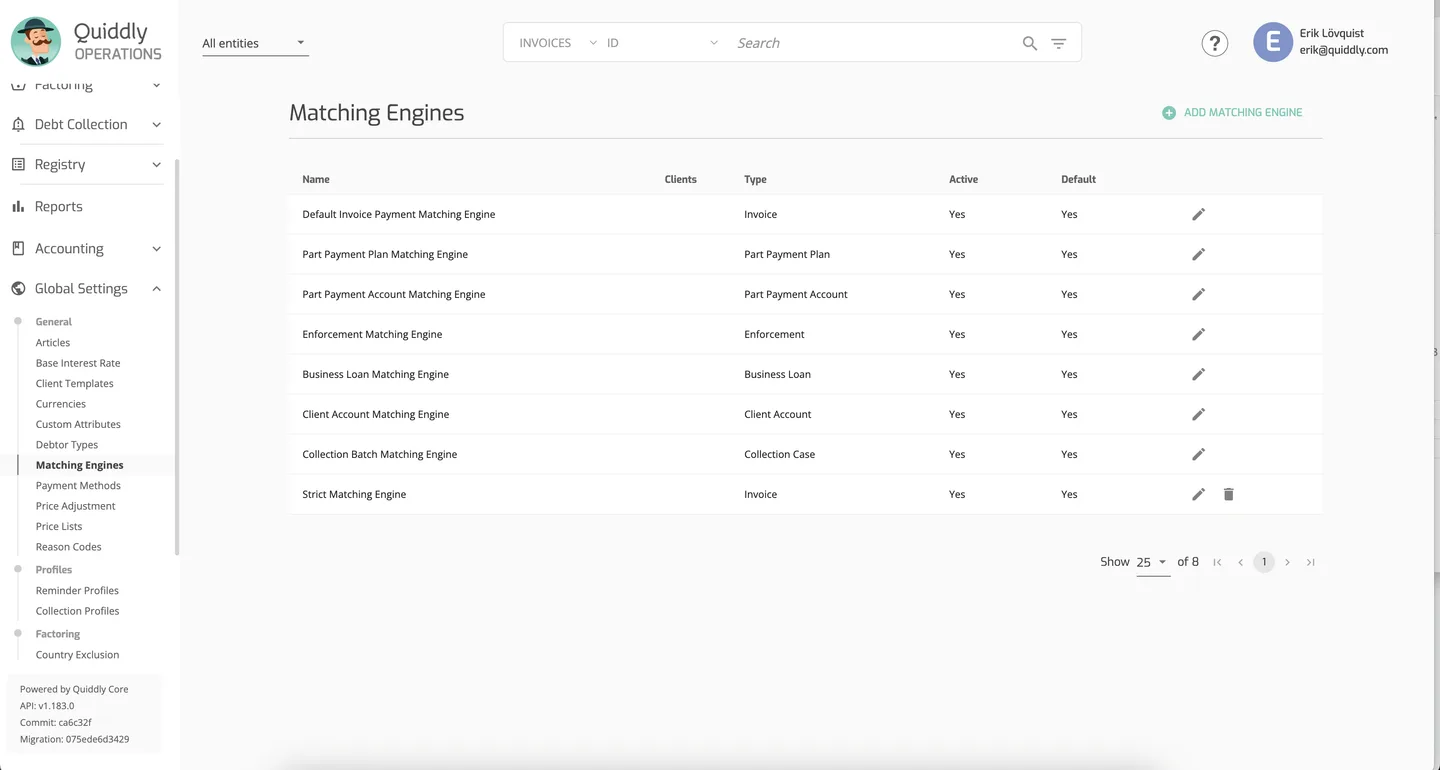Open the ID search field dropdown
This screenshot has height=770, width=1440.
662,43
